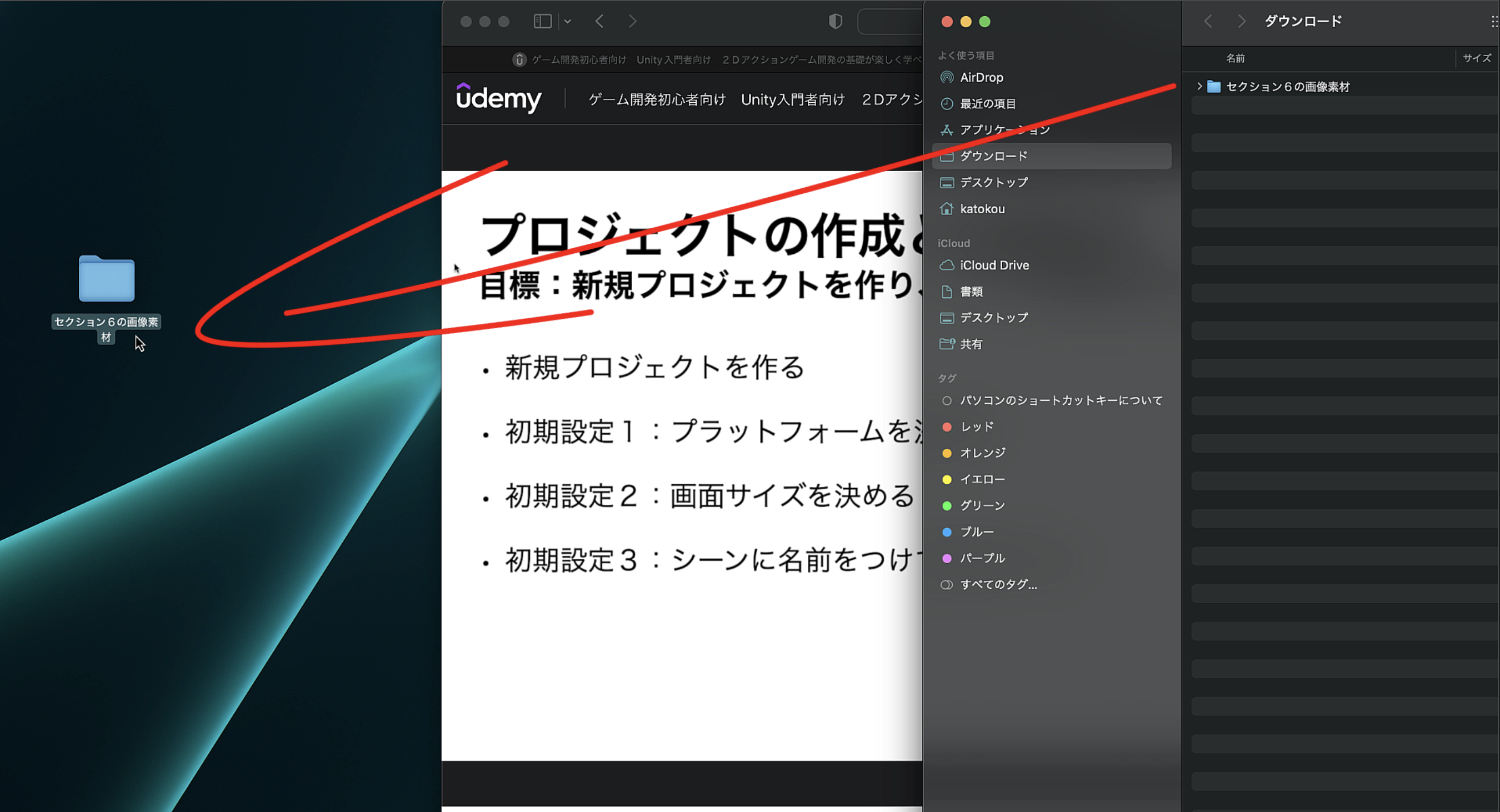Expand the セクション６の画像素材 folder in Finder list
The width and height of the screenshot is (1500, 812).
click(x=1199, y=87)
